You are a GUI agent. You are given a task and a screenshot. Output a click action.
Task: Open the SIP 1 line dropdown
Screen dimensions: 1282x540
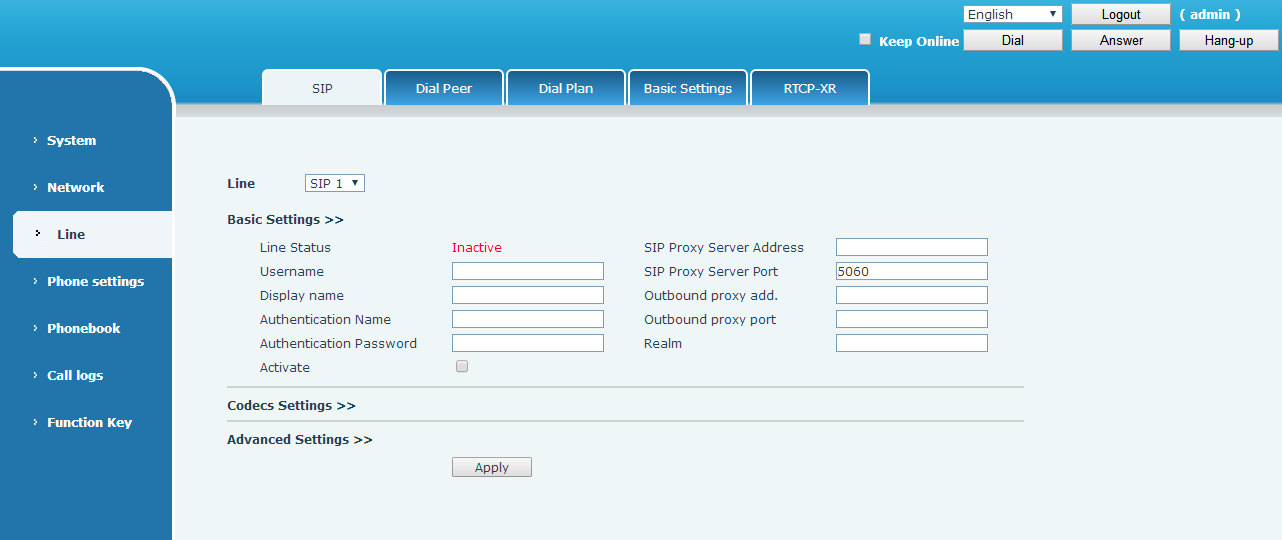point(335,183)
